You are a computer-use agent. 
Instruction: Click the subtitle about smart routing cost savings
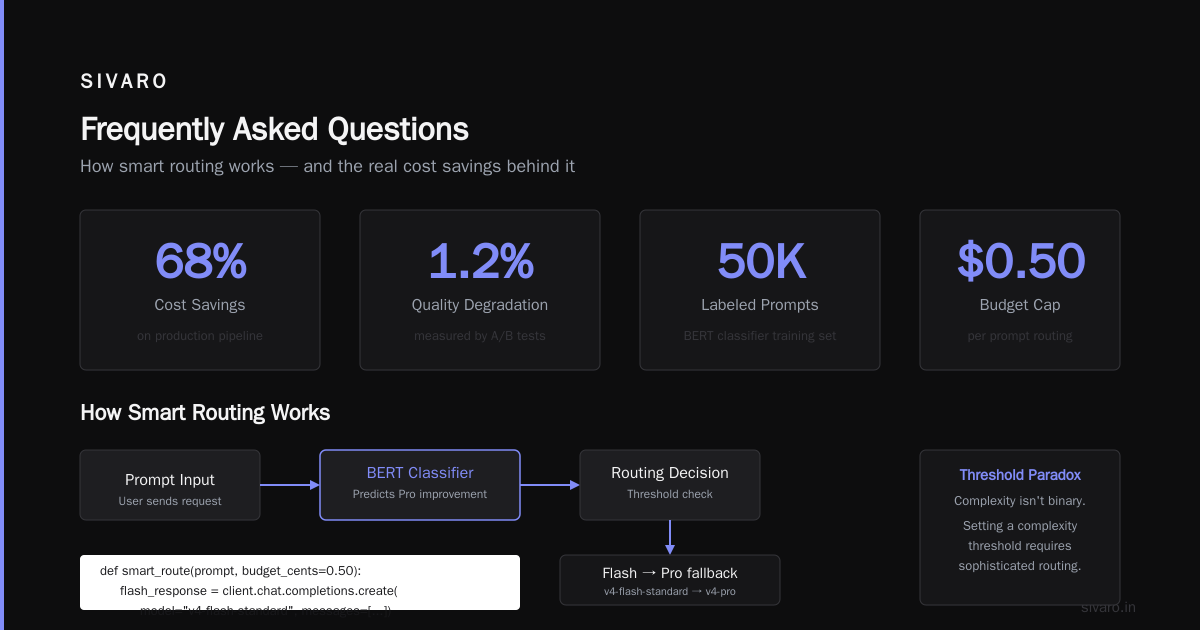point(327,166)
